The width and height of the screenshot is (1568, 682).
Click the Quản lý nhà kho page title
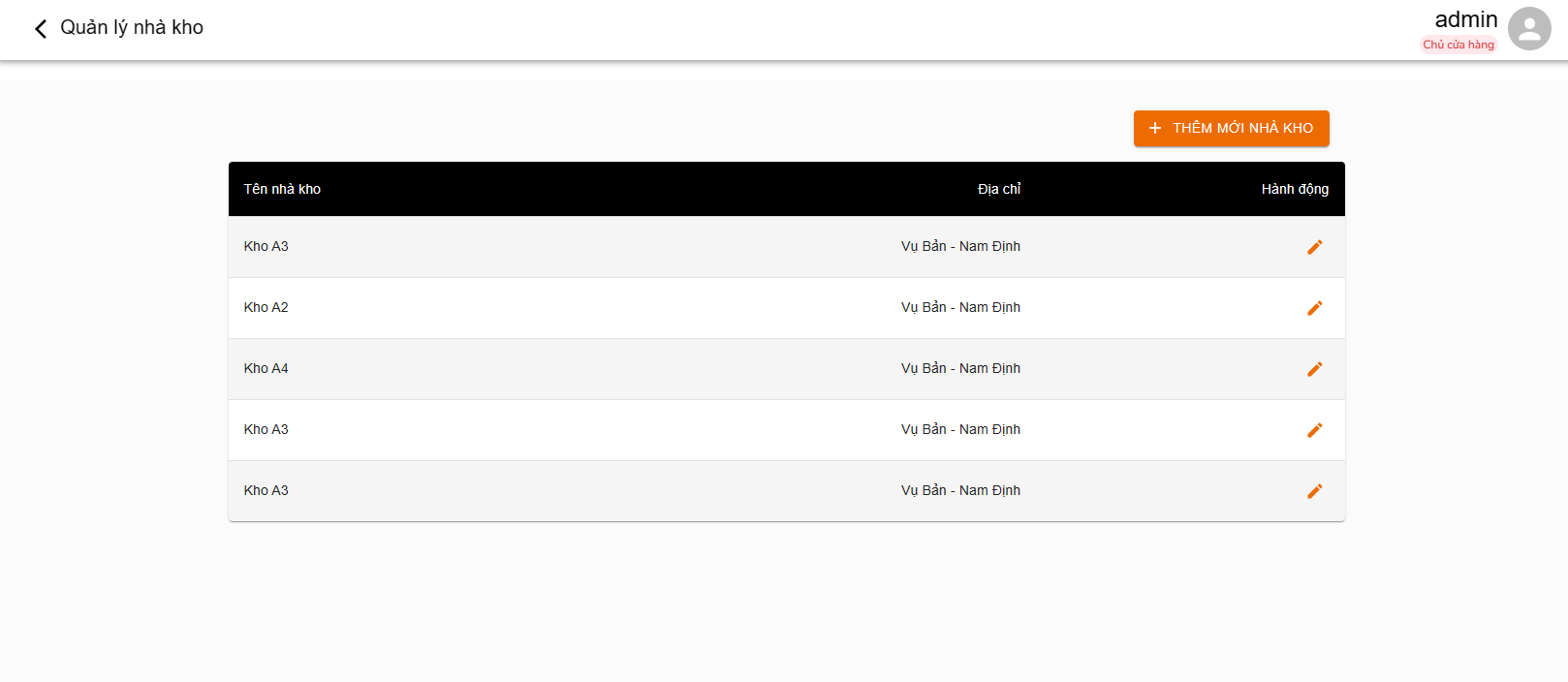tap(133, 27)
